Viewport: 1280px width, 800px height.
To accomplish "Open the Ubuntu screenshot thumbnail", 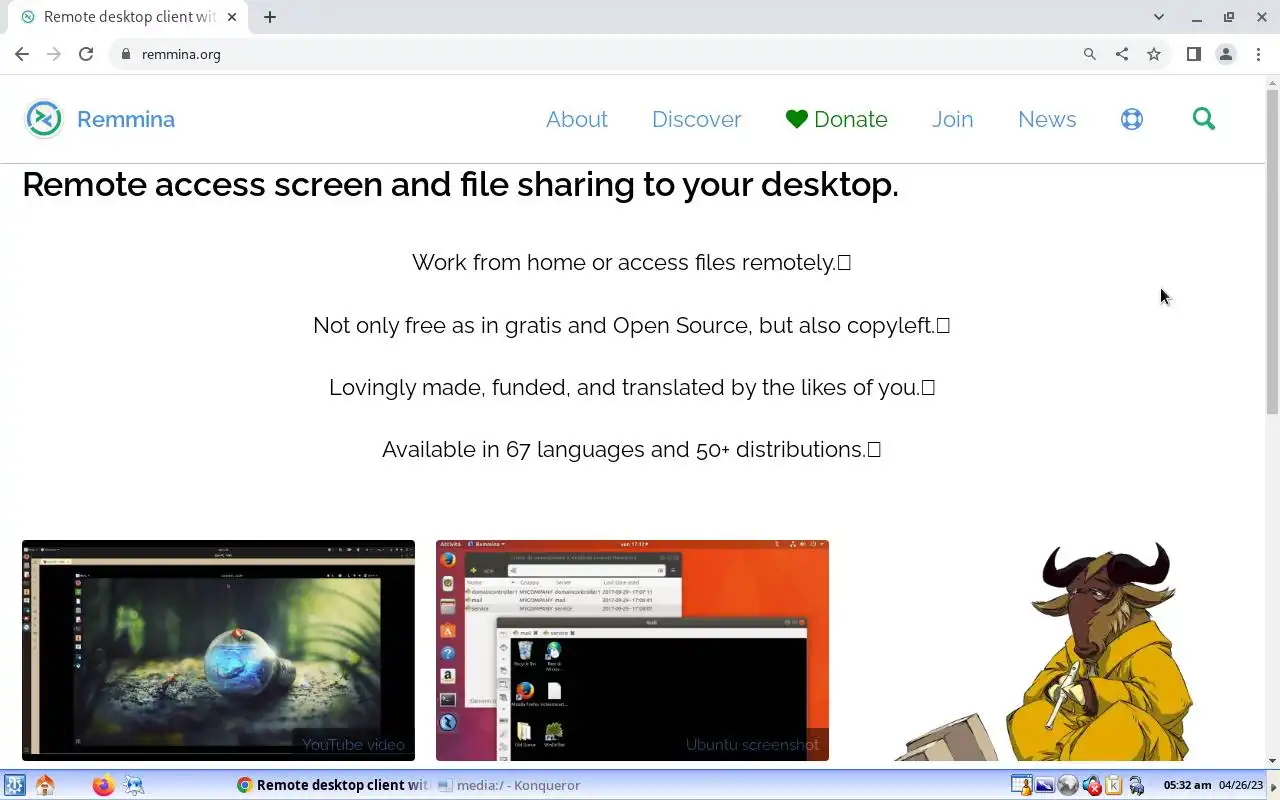I will (632, 650).
